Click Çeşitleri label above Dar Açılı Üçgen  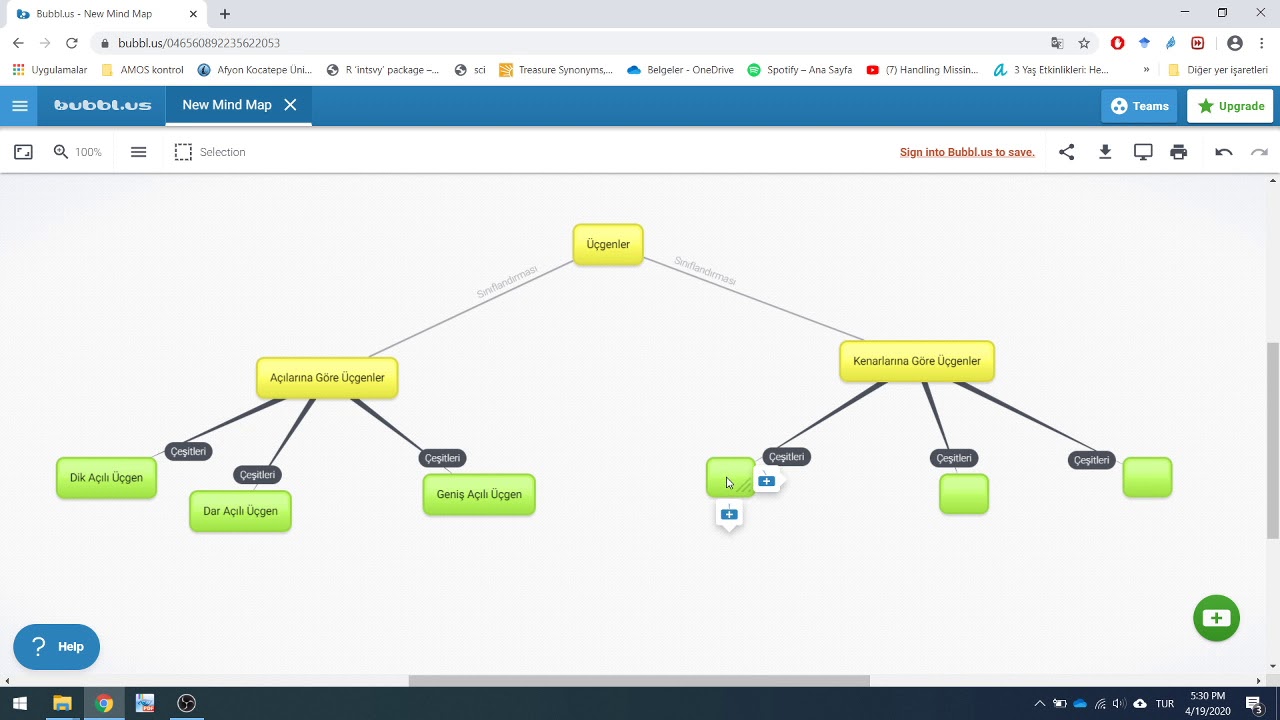[257, 475]
